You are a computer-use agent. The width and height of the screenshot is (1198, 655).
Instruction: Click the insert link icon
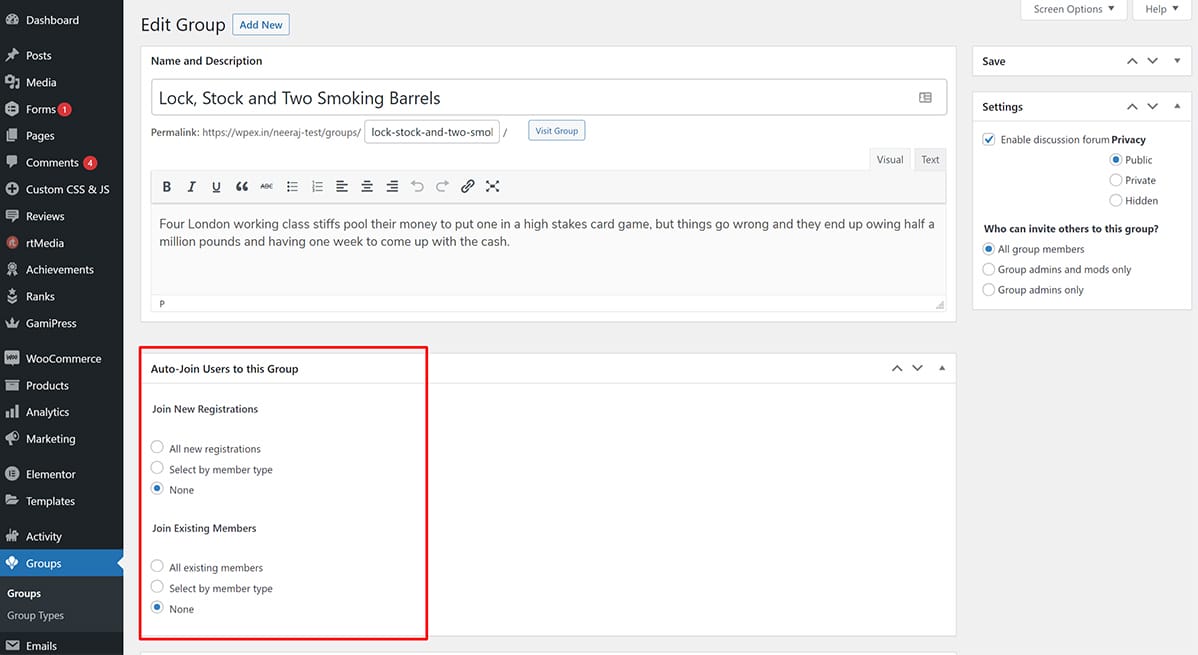pos(467,187)
